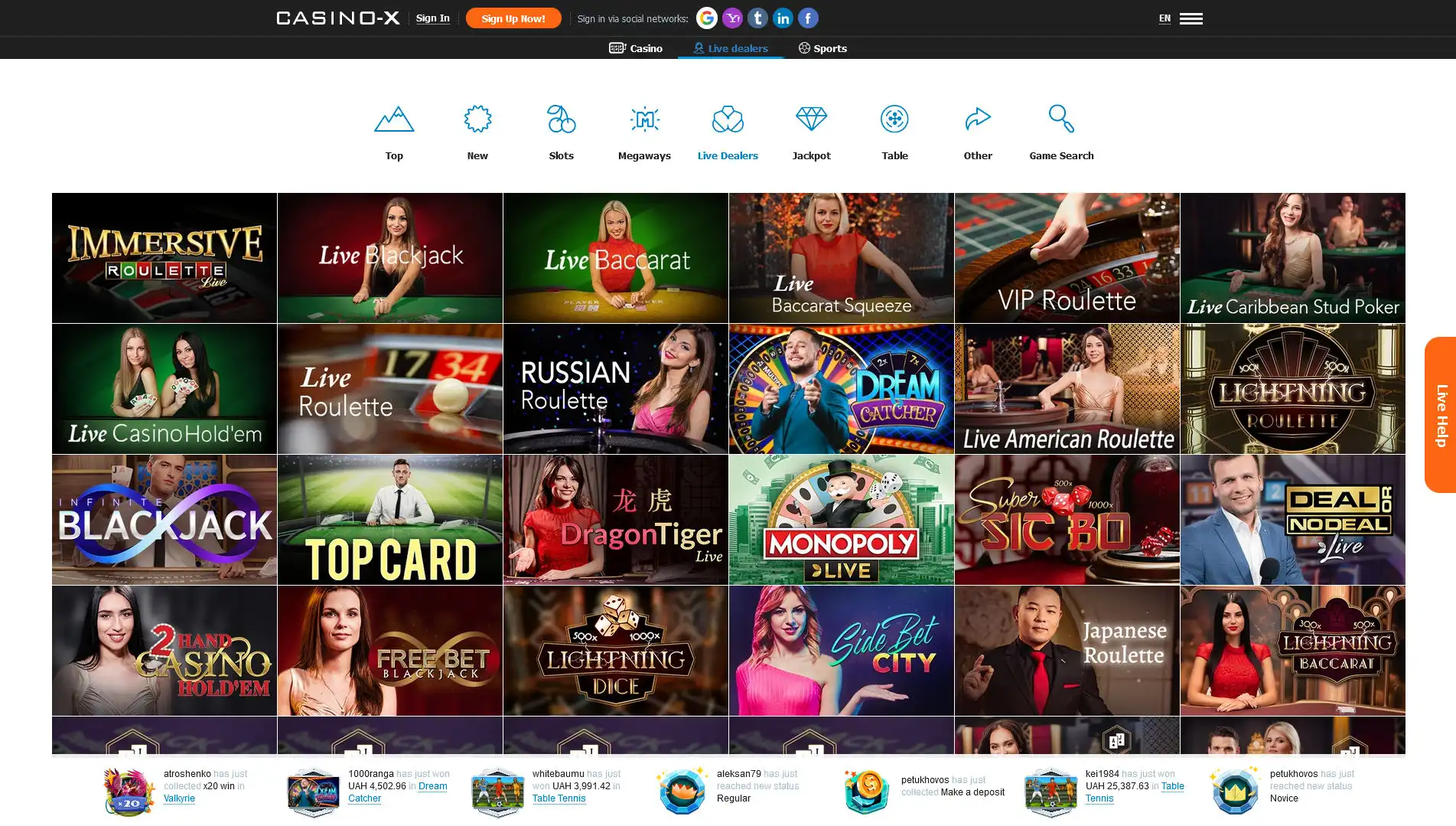Open Game Search magnifier icon
This screenshot has width=1456, height=826.
point(1061,120)
